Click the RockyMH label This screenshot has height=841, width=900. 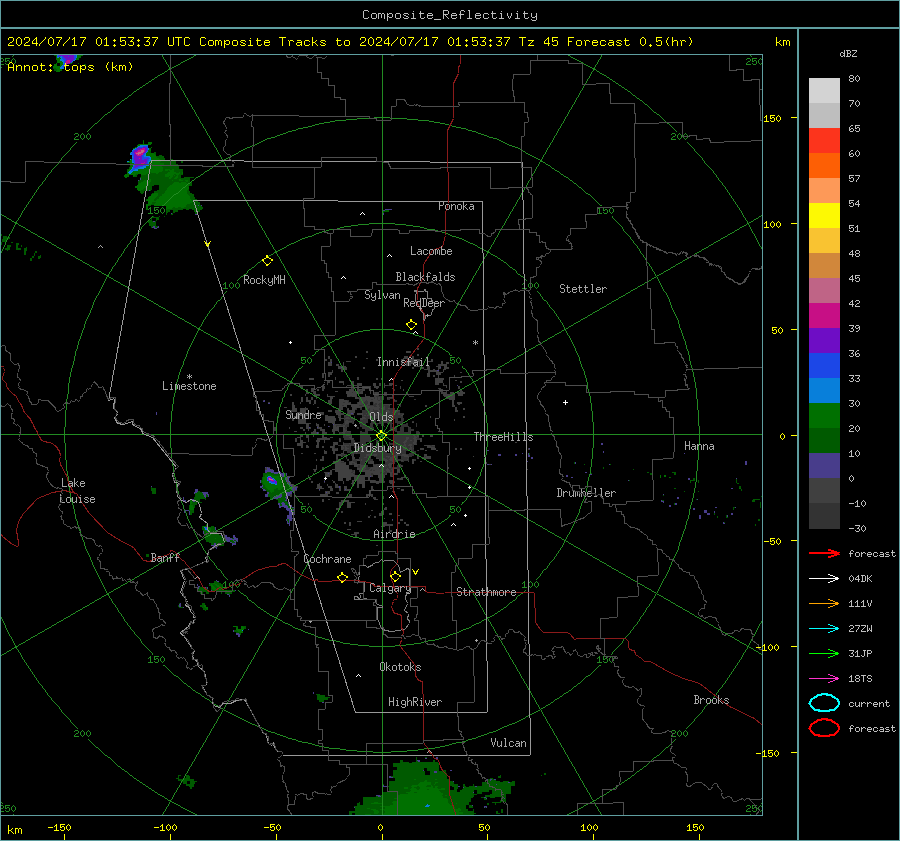(x=264, y=280)
